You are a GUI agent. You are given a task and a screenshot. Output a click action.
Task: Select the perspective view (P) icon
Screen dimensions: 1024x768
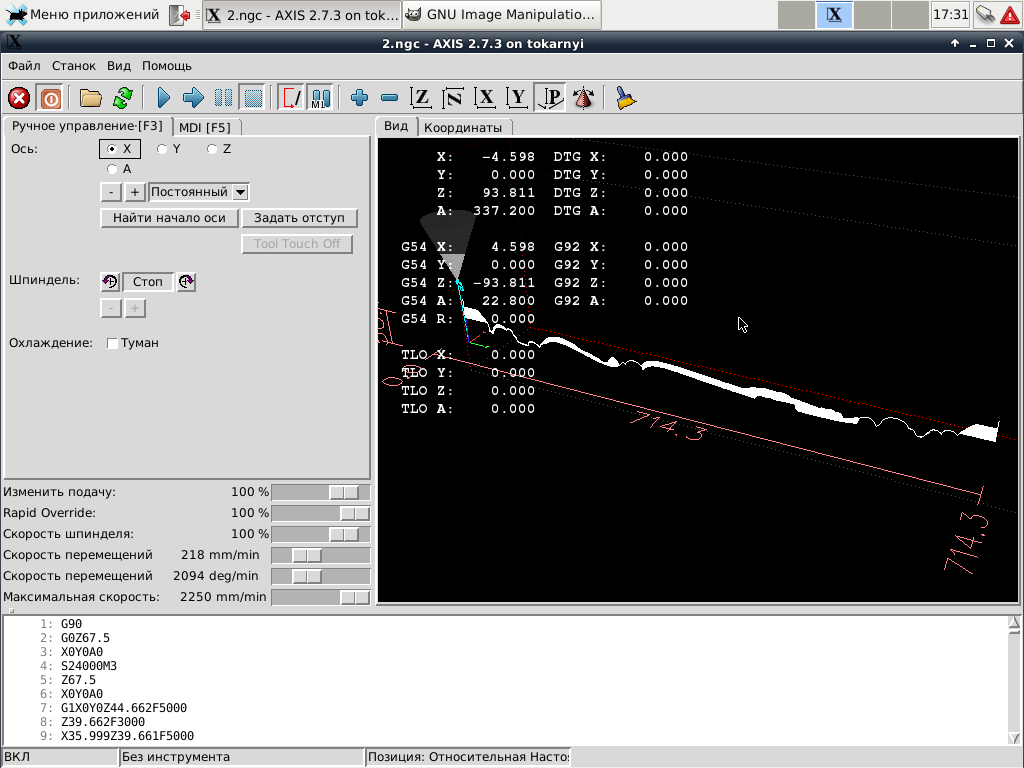pyautogui.click(x=550, y=98)
